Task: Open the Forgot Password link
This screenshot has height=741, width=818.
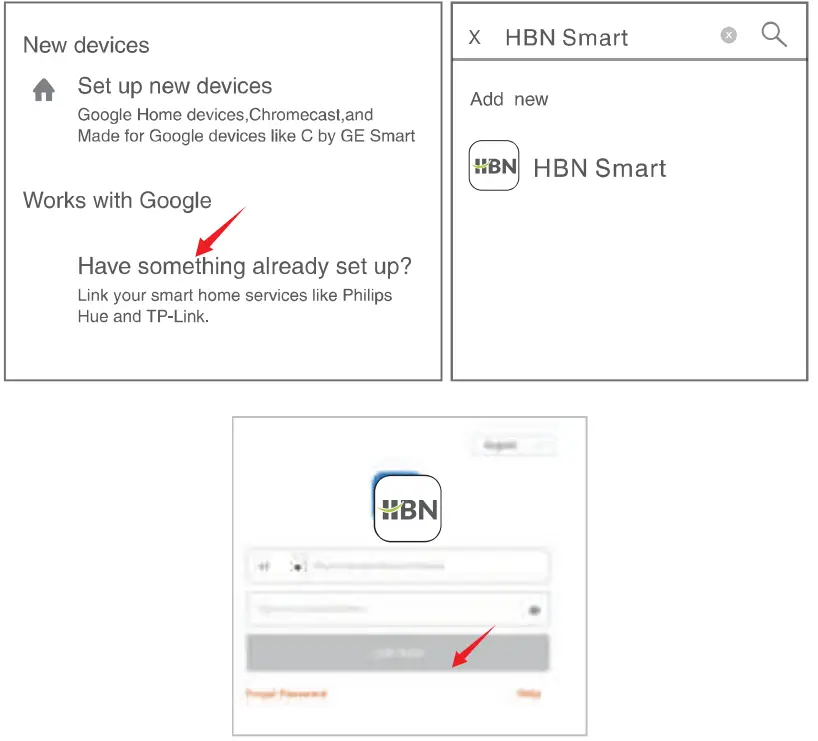Action: click(286, 694)
